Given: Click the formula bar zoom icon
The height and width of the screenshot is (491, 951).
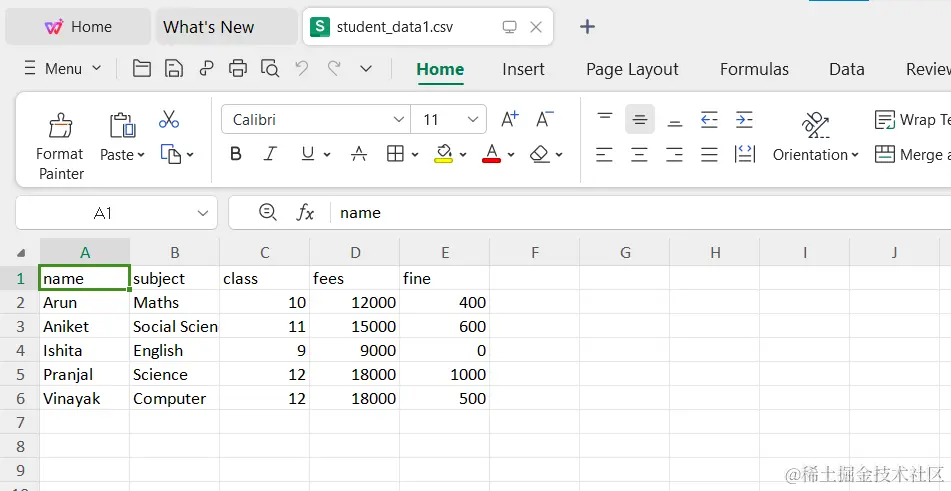Looking at the screenshot, I should tap(267, 212).
